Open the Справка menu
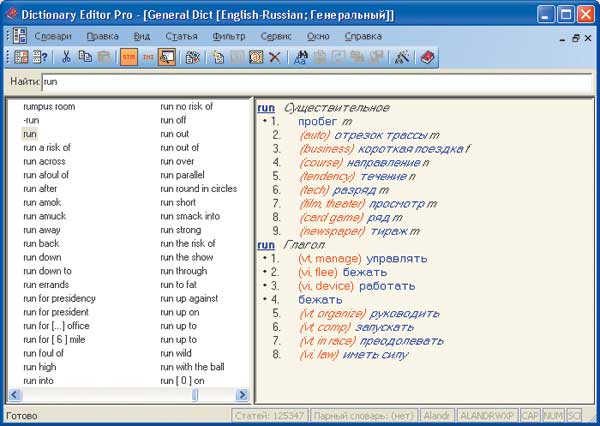 click(x=363, y=36)
